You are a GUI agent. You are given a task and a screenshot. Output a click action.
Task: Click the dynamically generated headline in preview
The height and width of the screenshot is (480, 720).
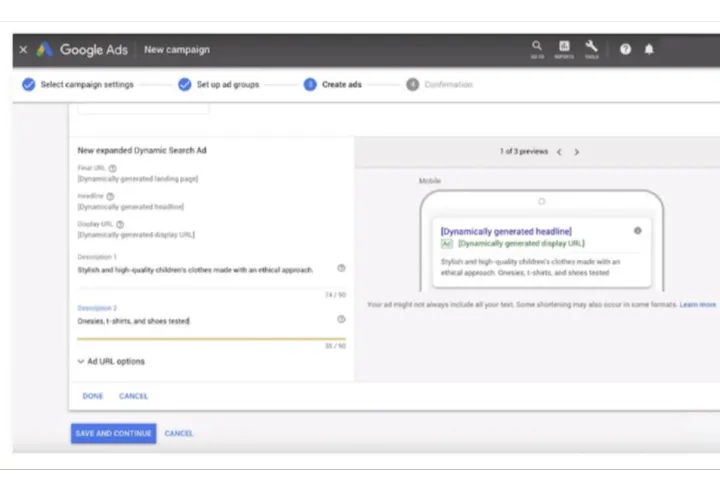pyautogui.click(x=506, y=231)
